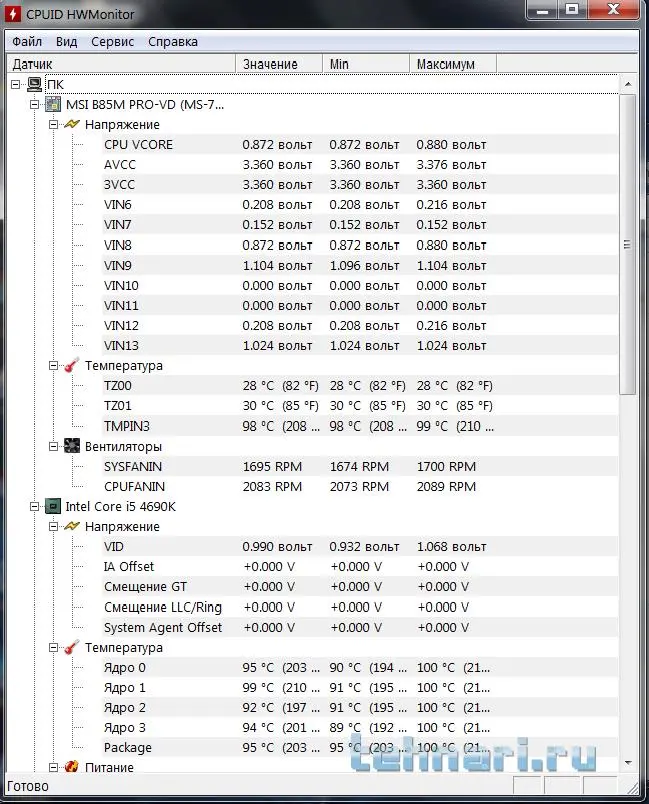Viewport: 649px width, 804px height.
Task: Select the VIN9 row
Action: click(x=359, y=265)
